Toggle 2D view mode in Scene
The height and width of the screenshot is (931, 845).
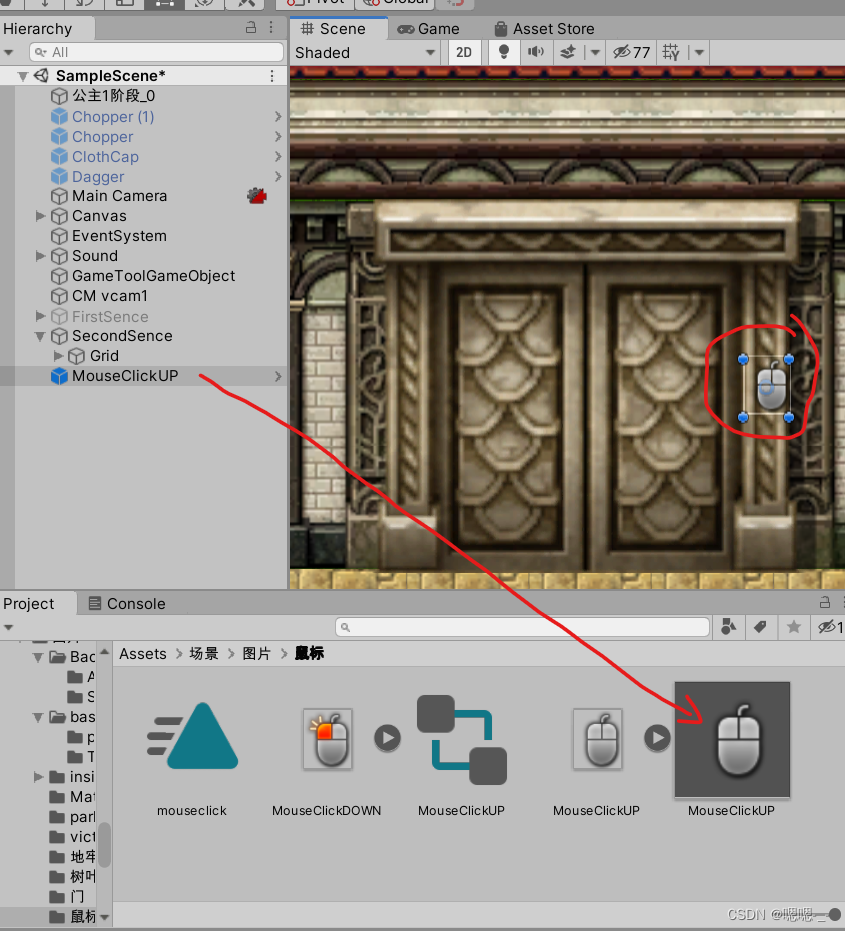pyautogui.click(x=464, y=52)
